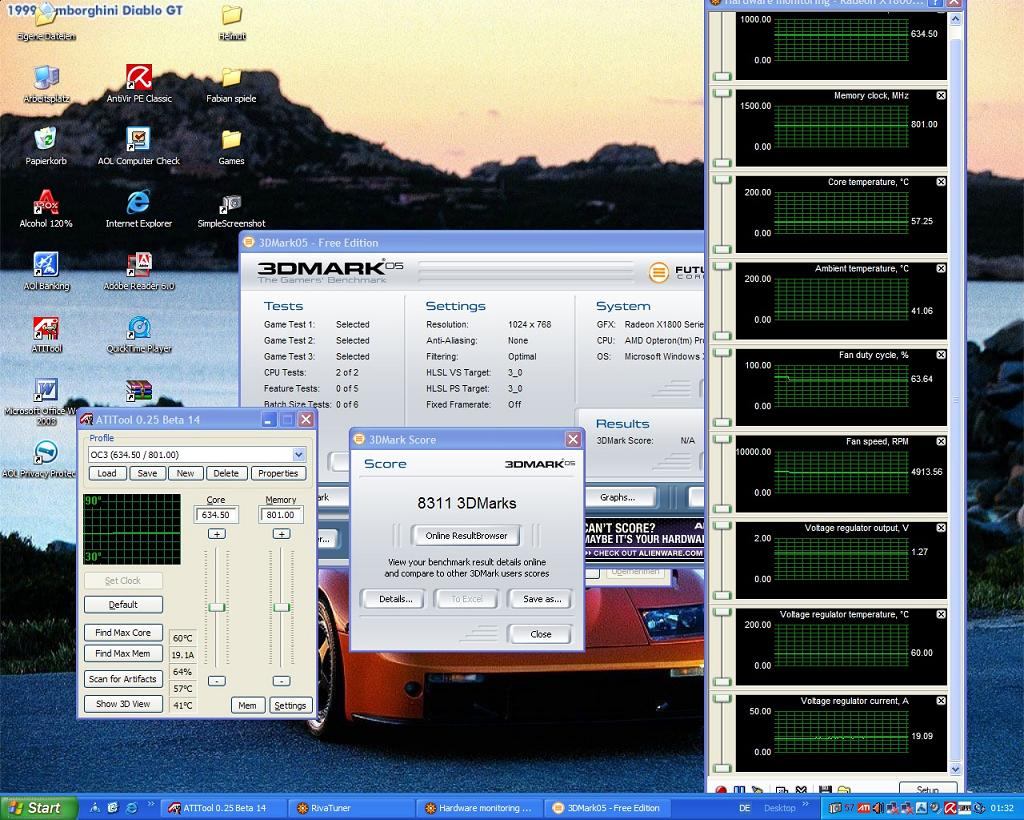Screen dimensions: 1024x820
Task: Switch to Hardware monitoring taskbar button
Action: [480, 808]
